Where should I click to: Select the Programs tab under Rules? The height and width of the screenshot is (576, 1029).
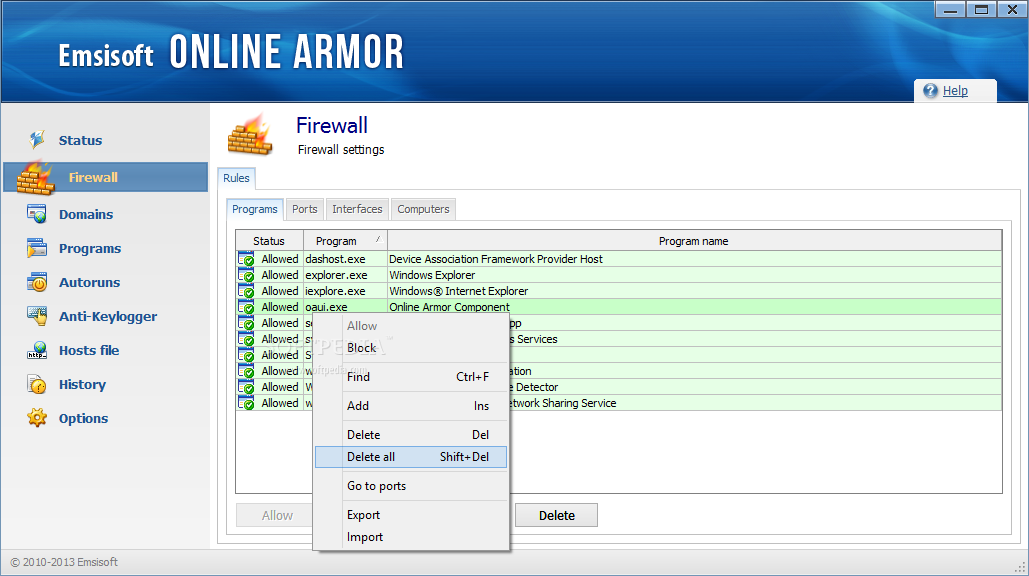point(255,209)
